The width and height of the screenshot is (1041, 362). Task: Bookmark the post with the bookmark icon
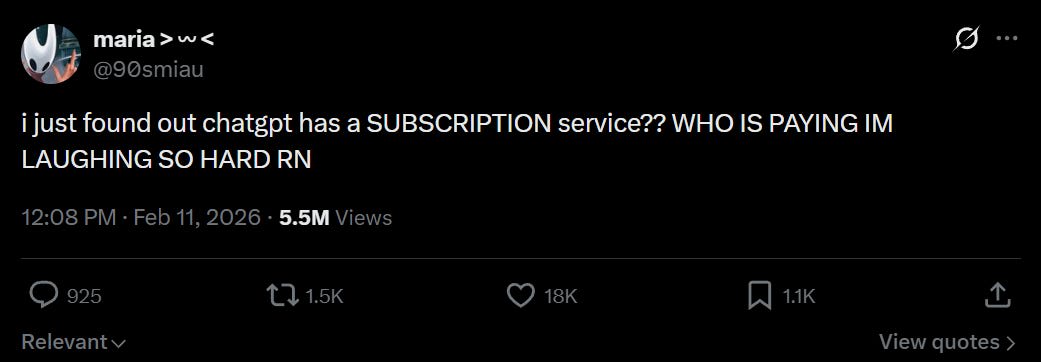coord(760,296)
